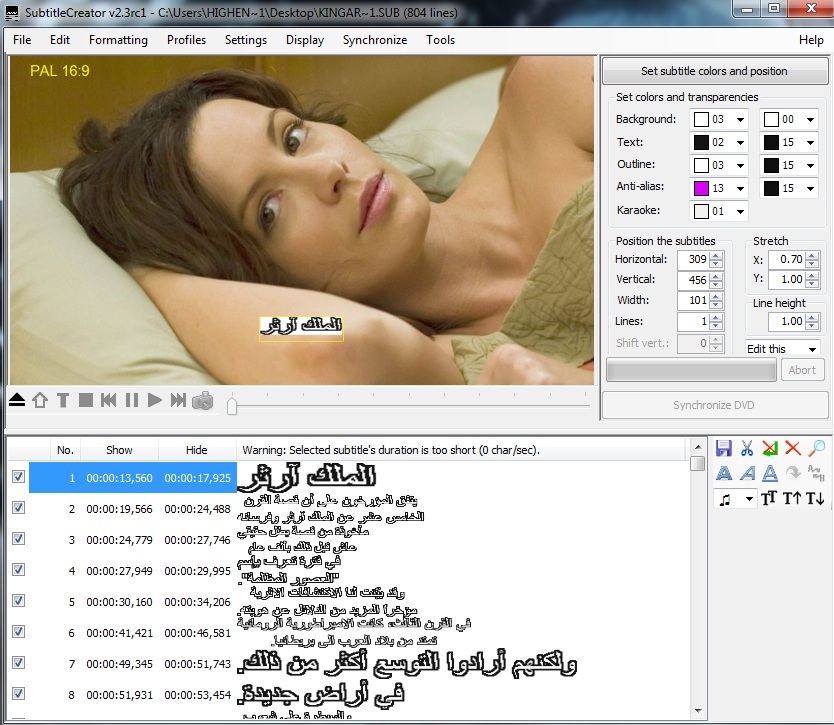Open the music note symbol dropdown
The image size is (834, 725).
(748, 499)
